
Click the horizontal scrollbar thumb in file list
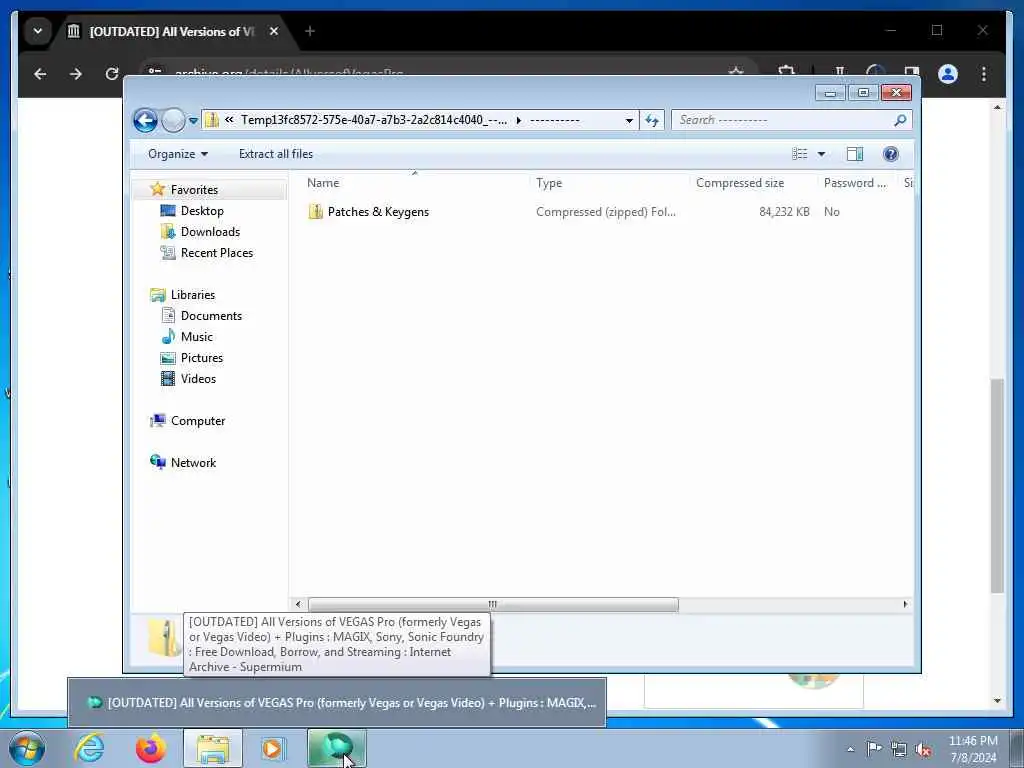(x=493, y=604)
